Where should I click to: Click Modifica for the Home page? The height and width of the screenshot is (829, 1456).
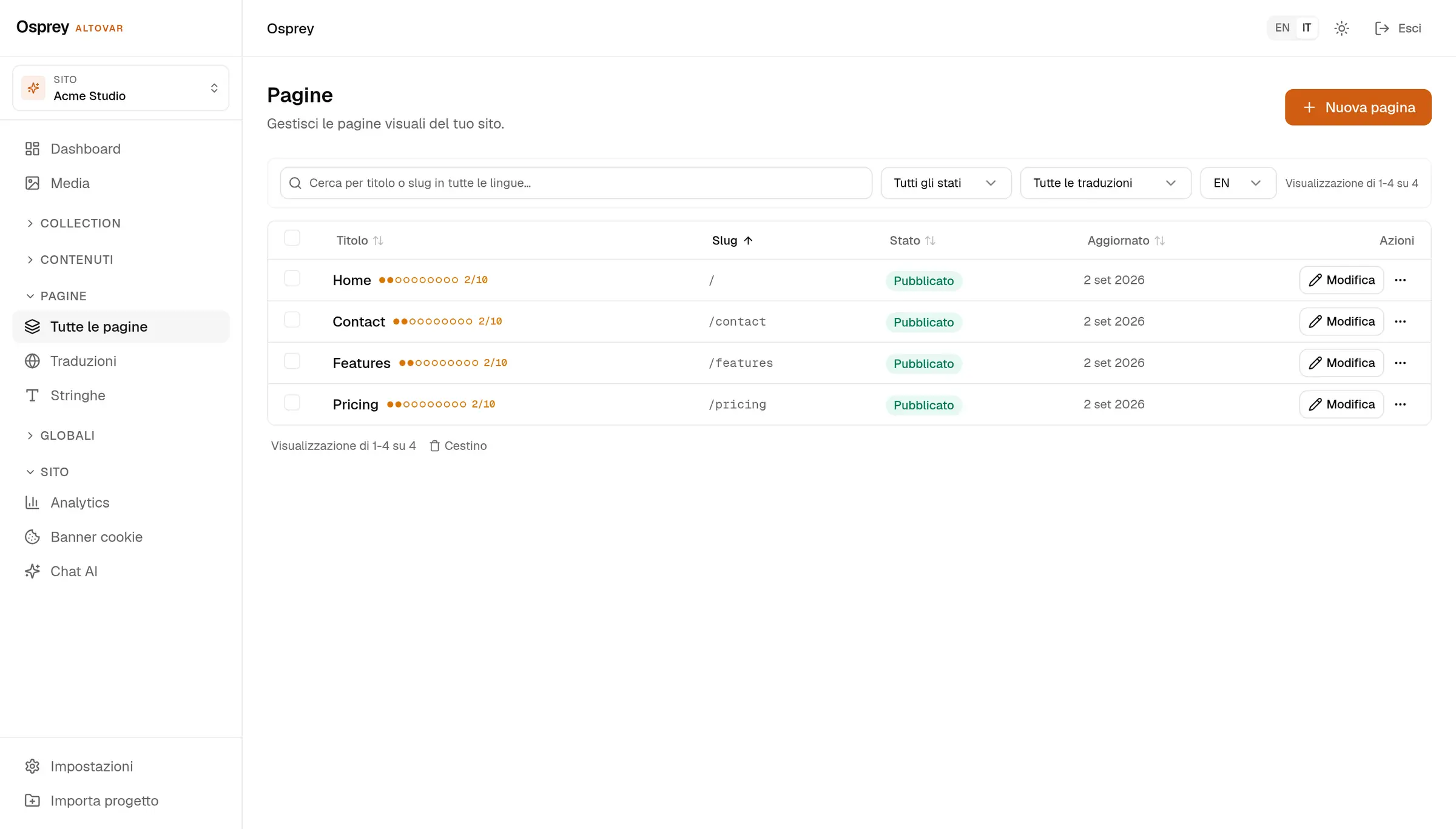[1341, 280]
